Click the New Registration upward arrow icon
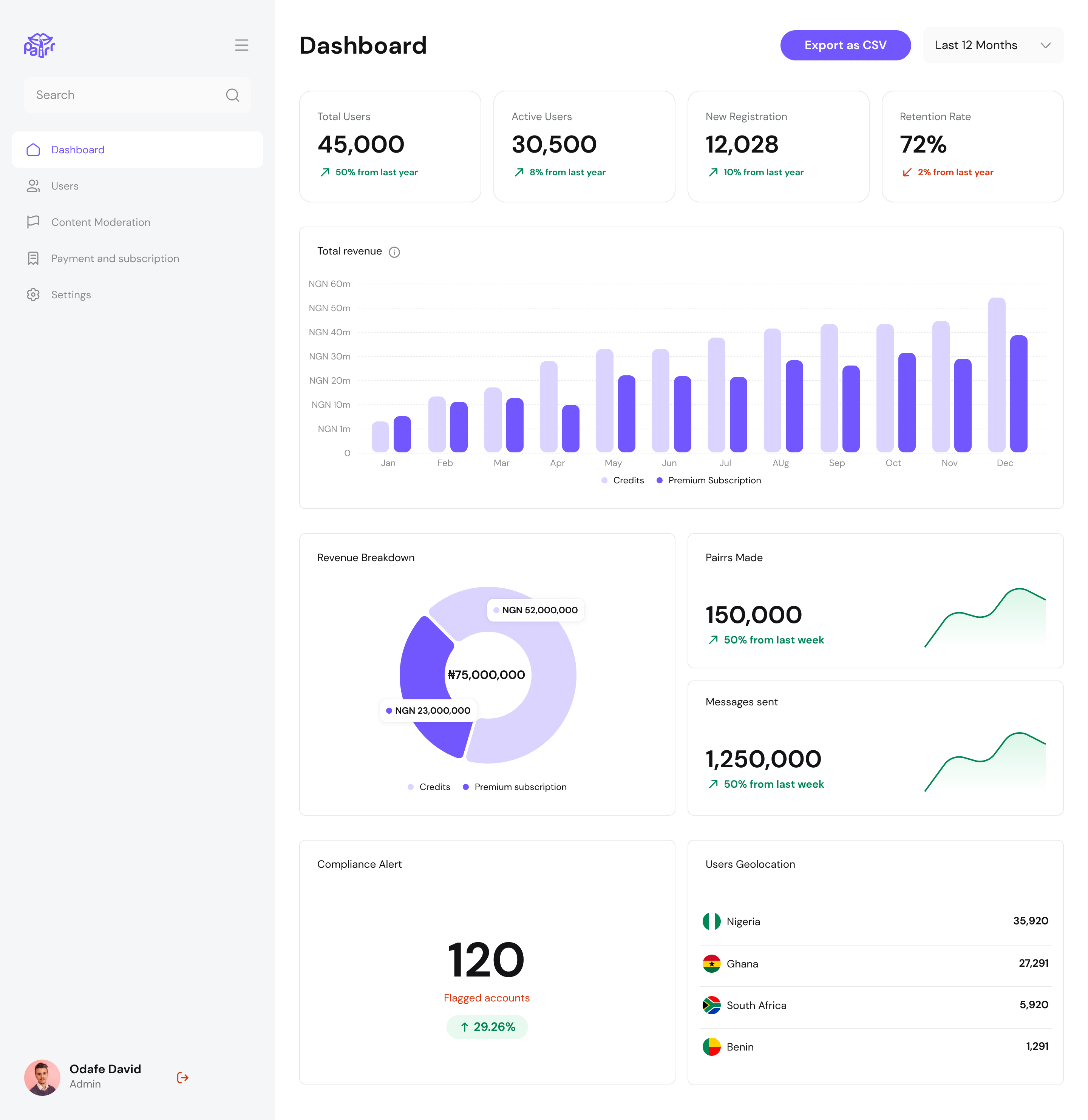This screenshot has width=1088, height=1120. (713, 172)
